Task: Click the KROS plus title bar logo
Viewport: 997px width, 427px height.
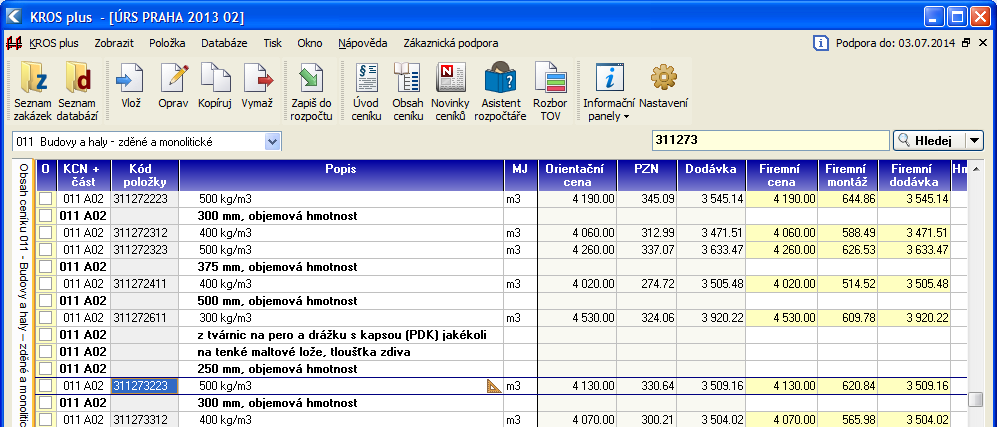Action: coord(13,17)
